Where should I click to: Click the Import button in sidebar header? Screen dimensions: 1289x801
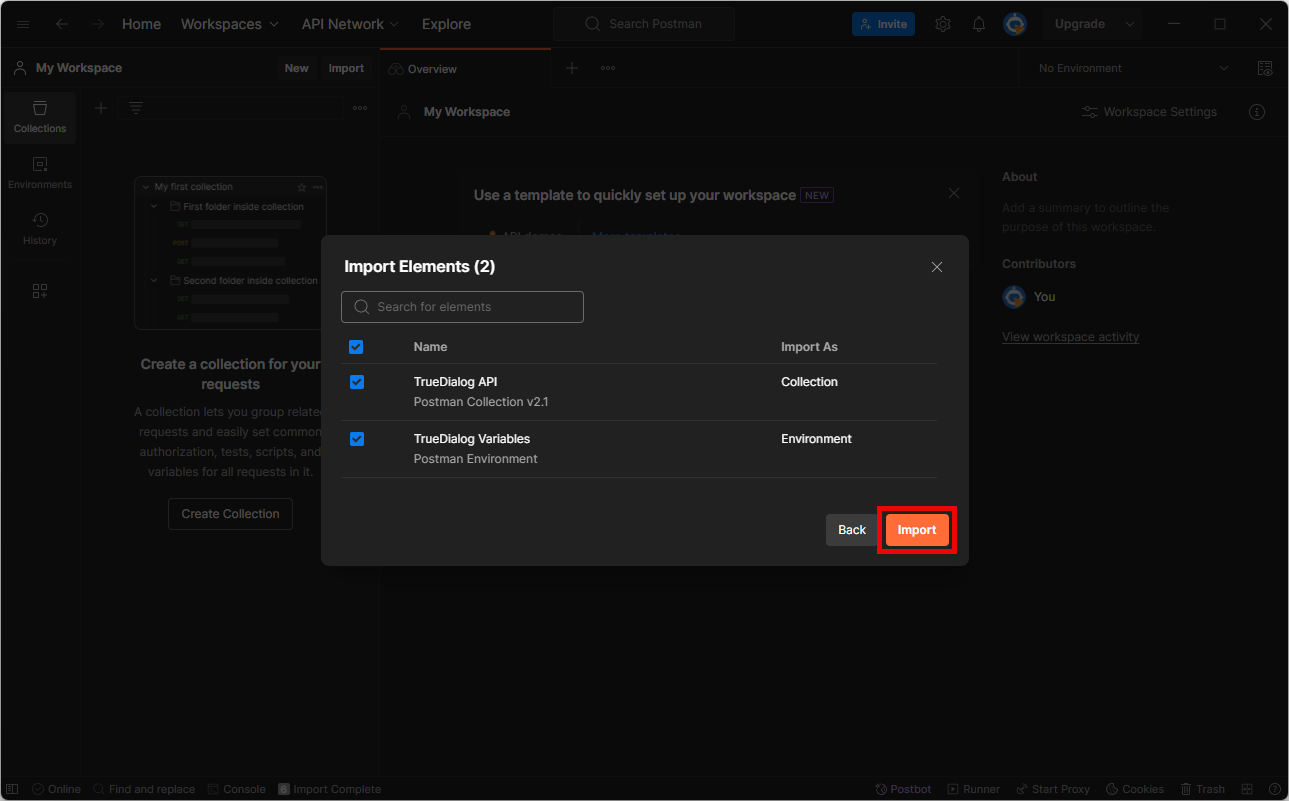point(346,68)
